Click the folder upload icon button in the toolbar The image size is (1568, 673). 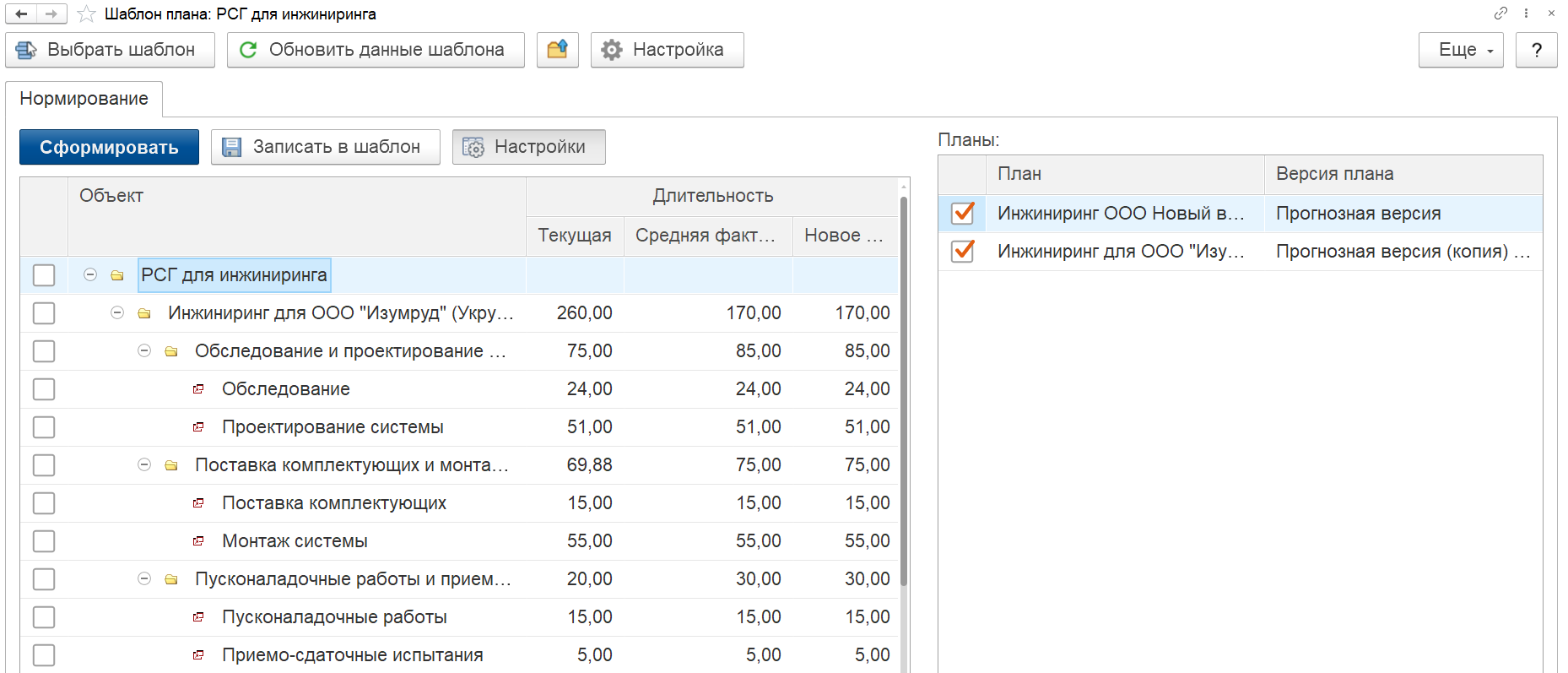pyautogui.click(x=557, y=50)
